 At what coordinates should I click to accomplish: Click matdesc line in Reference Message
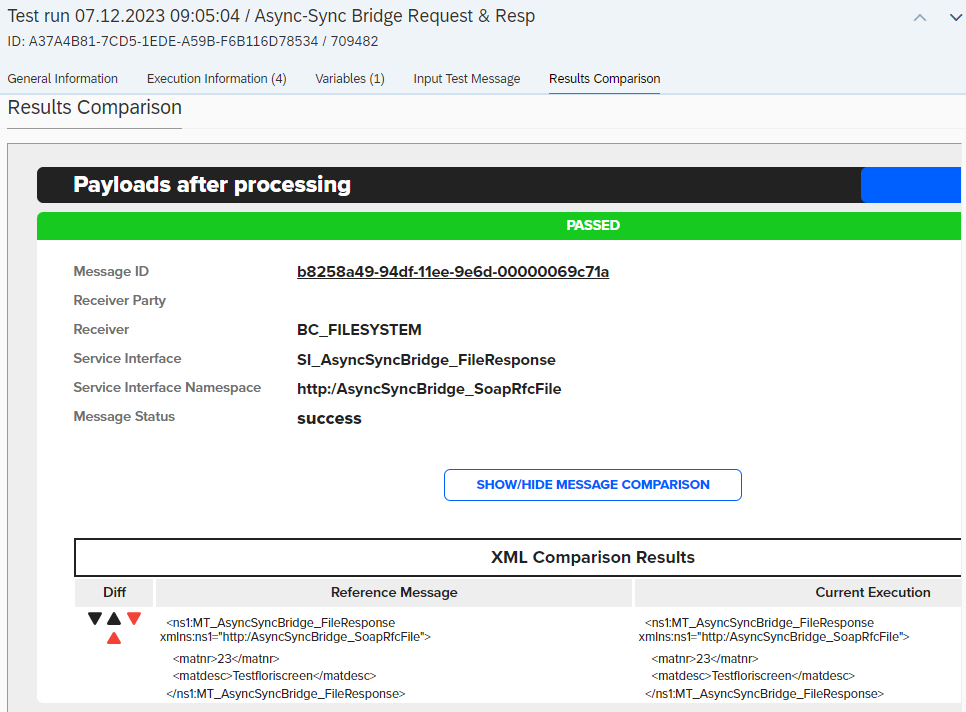[274, 676]
